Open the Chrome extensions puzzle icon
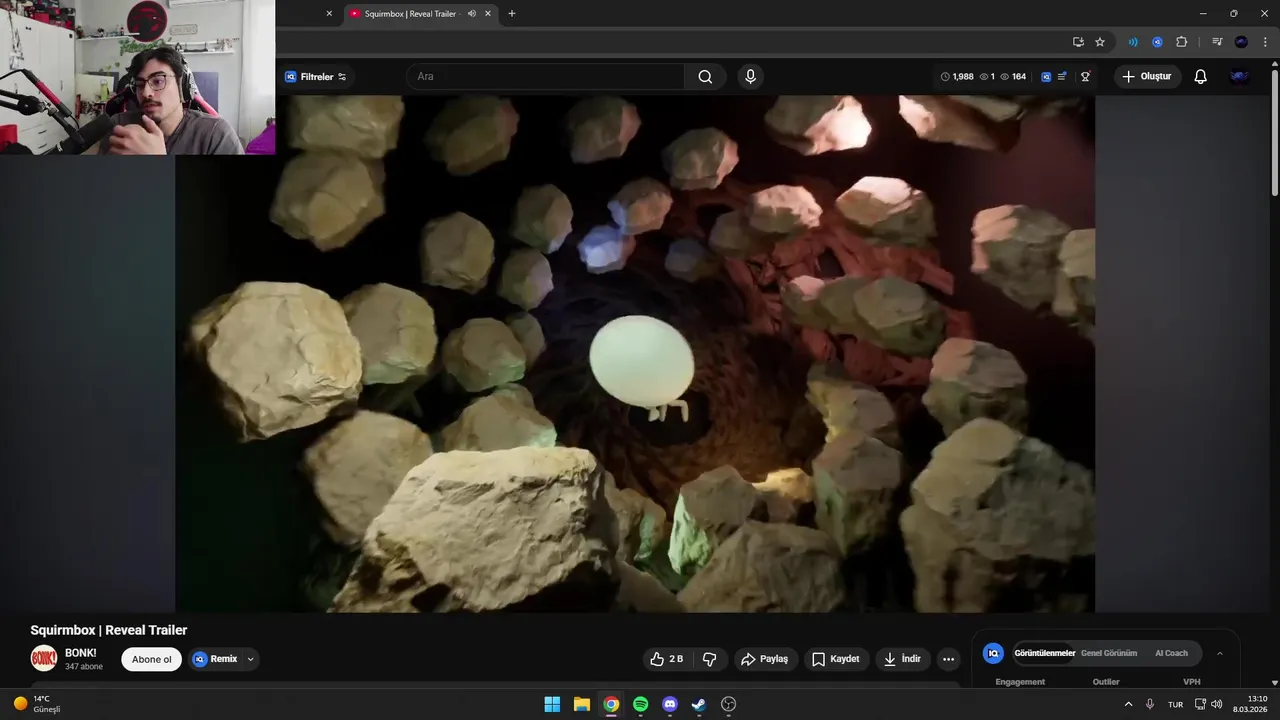Screen dimensions: 1280x720 point(1181,42)
